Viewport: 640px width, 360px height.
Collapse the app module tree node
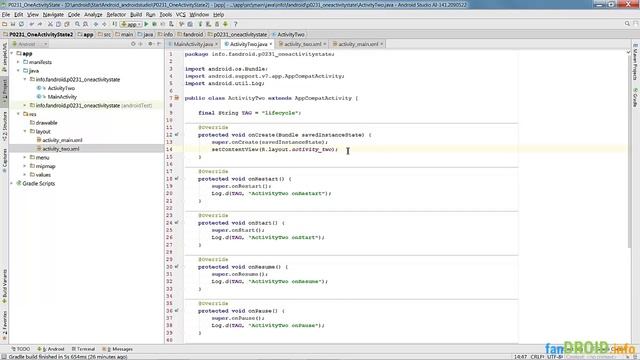(x=12, y=53)
